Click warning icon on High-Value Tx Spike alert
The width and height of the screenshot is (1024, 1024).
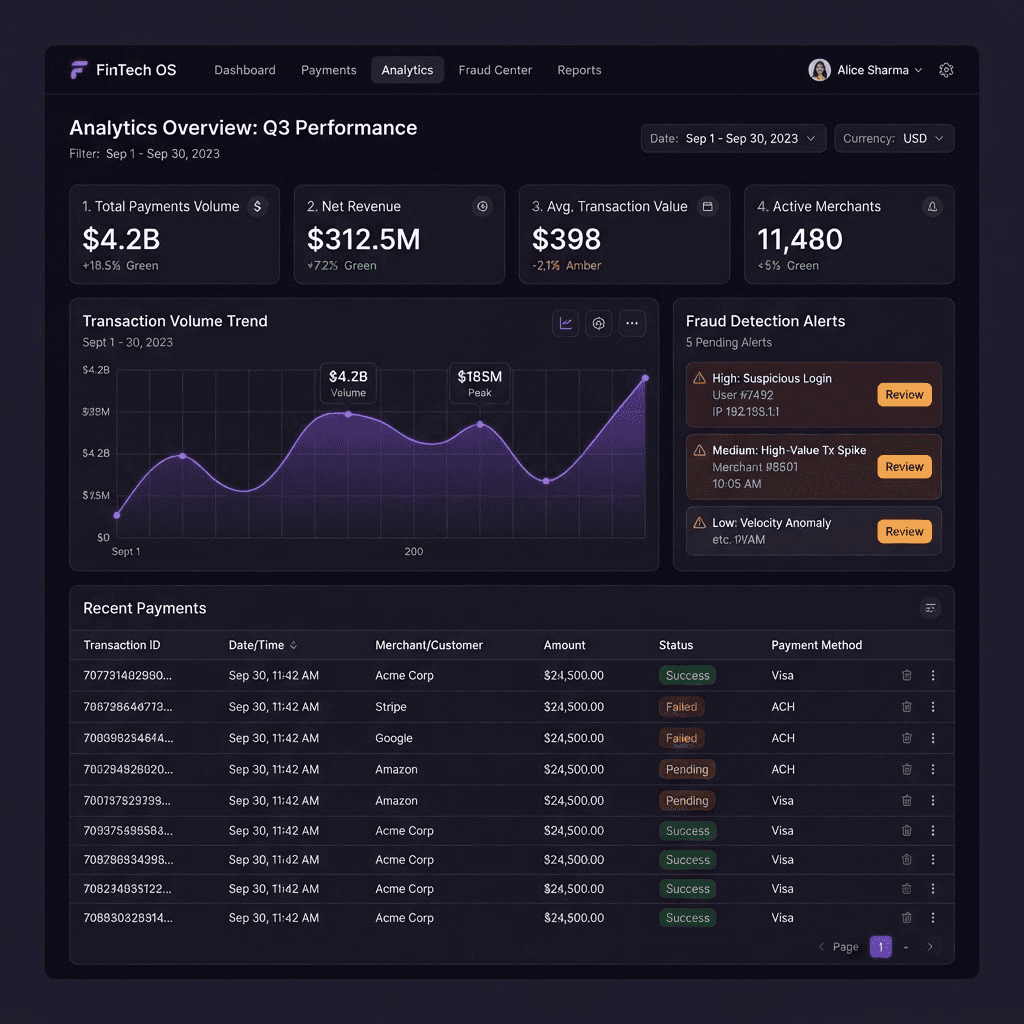pyautogui.click(x=699, y=450)
